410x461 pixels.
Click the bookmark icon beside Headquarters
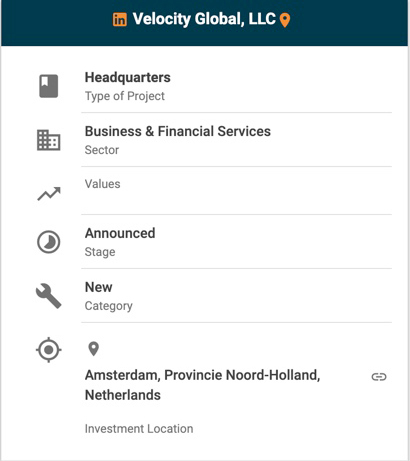(49, 86)
